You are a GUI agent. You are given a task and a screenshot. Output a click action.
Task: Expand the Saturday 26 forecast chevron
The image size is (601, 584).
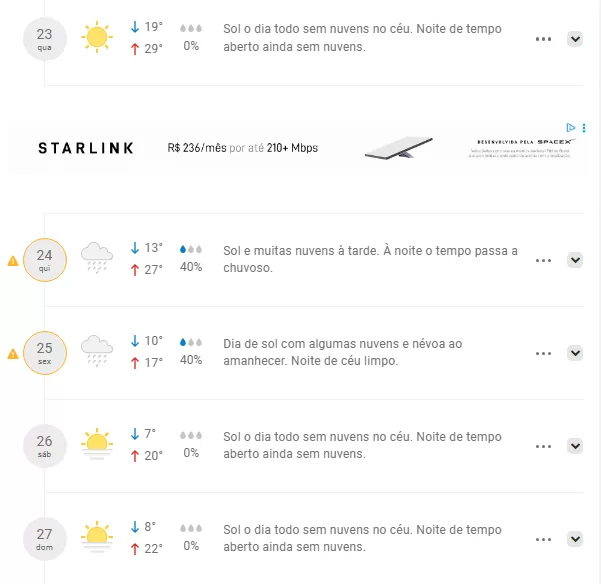click(x=574, y=446)
